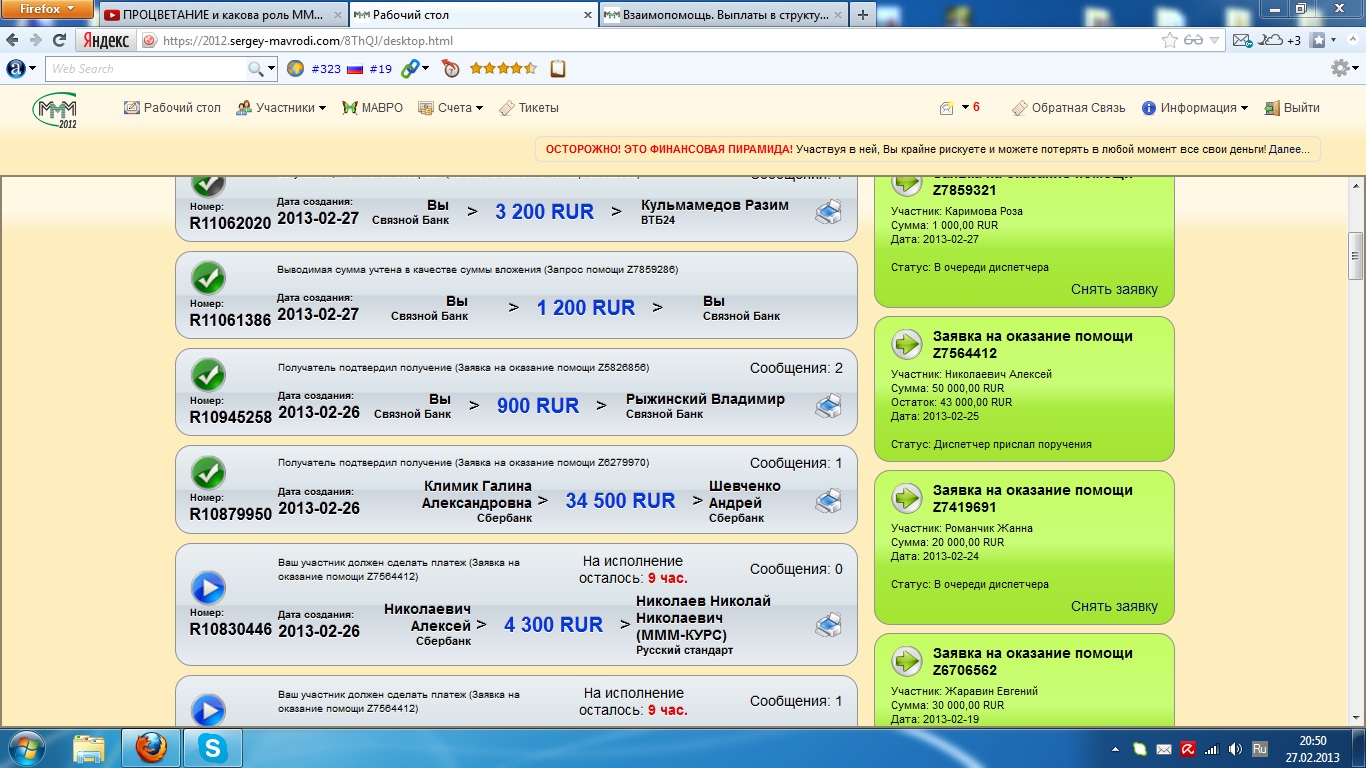Click arrow icon of request Z7564412

pos(907,344)
